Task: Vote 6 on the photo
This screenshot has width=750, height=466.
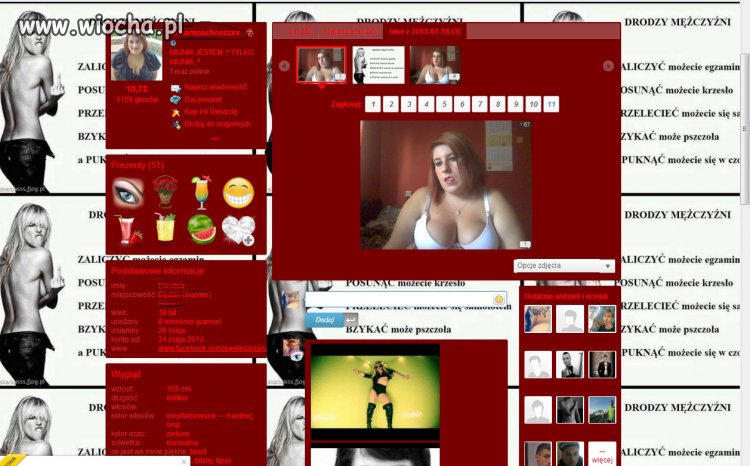Action: 462,104
